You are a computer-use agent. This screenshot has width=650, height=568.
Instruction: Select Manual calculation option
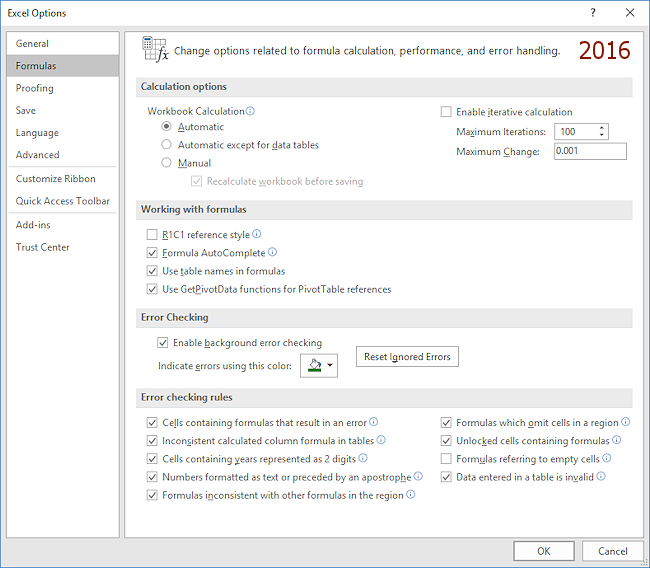click(x=166, y=163)
